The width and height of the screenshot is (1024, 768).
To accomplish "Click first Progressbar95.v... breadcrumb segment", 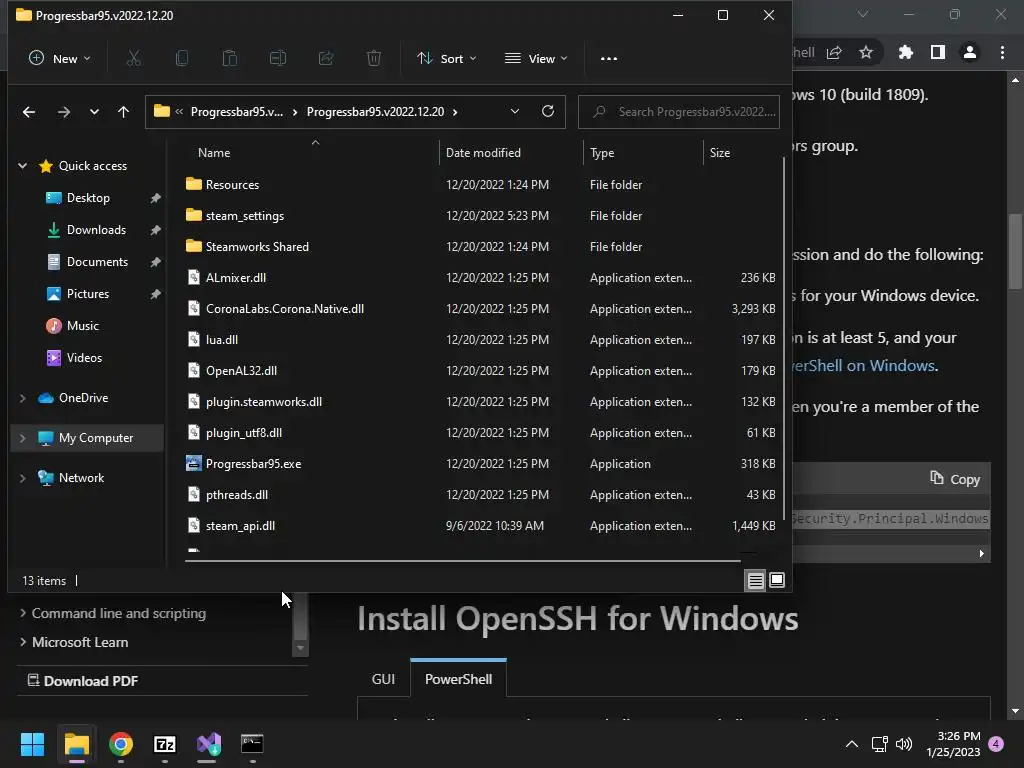I will [x=236, y=112].
